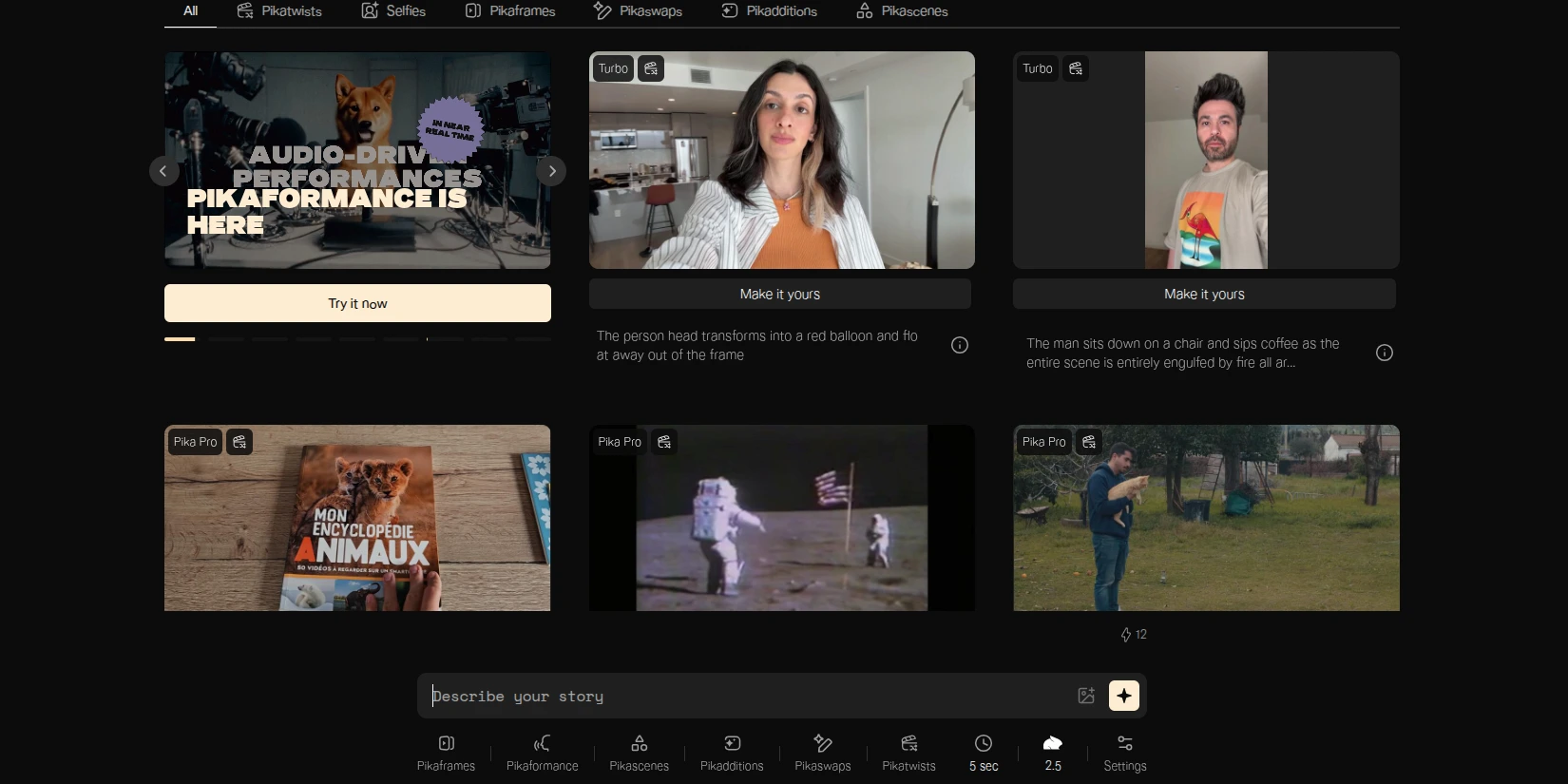Click the image upload icon in prompt box
1568x784 pixels.
1086,696
